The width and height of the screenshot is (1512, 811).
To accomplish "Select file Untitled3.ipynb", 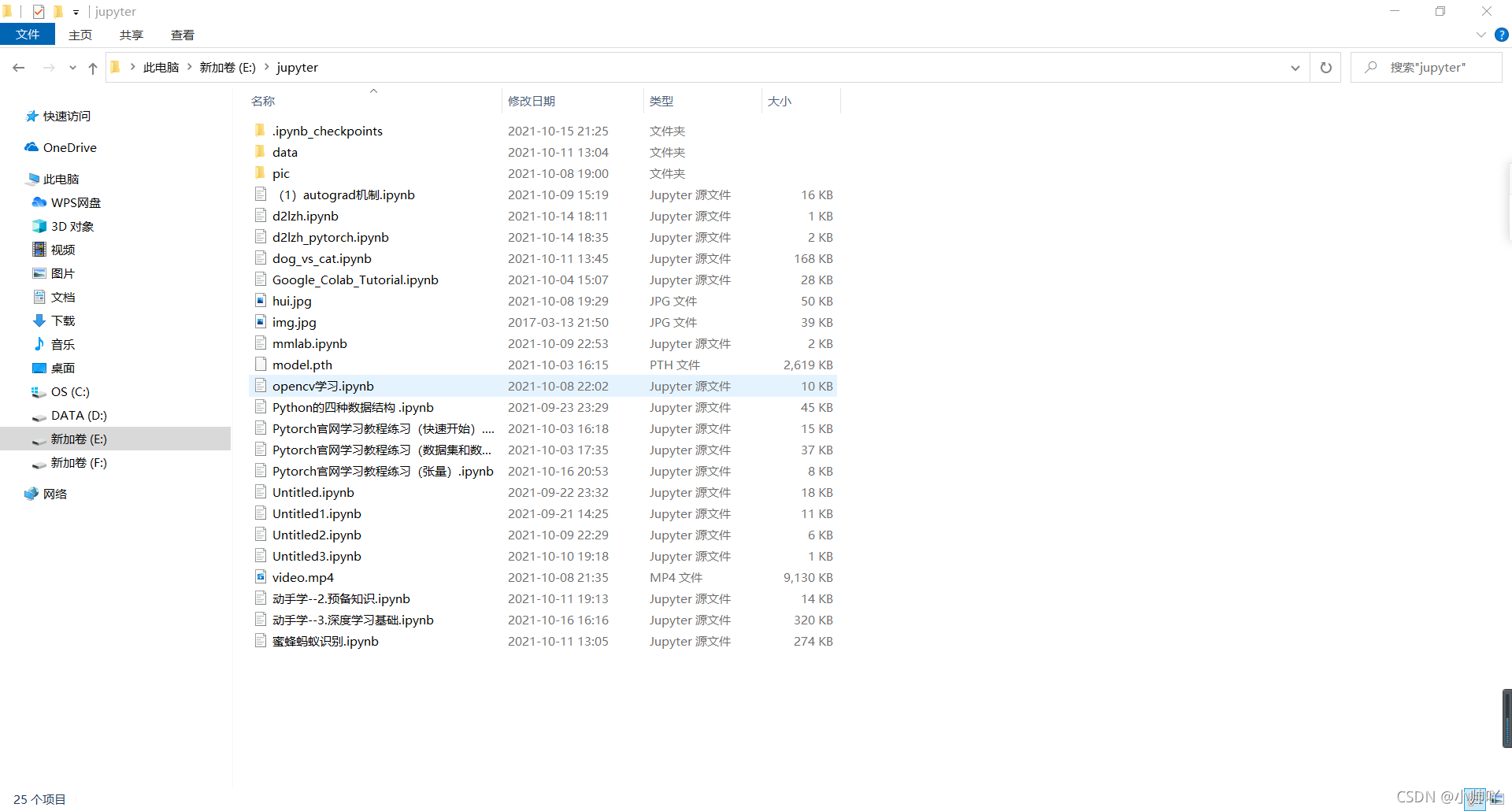I will click(x=317, y=556).
